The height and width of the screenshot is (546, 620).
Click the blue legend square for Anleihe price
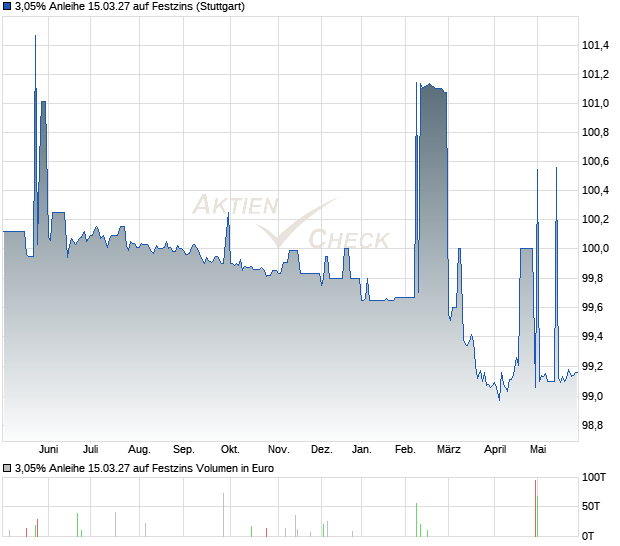[x=7, y=7]
